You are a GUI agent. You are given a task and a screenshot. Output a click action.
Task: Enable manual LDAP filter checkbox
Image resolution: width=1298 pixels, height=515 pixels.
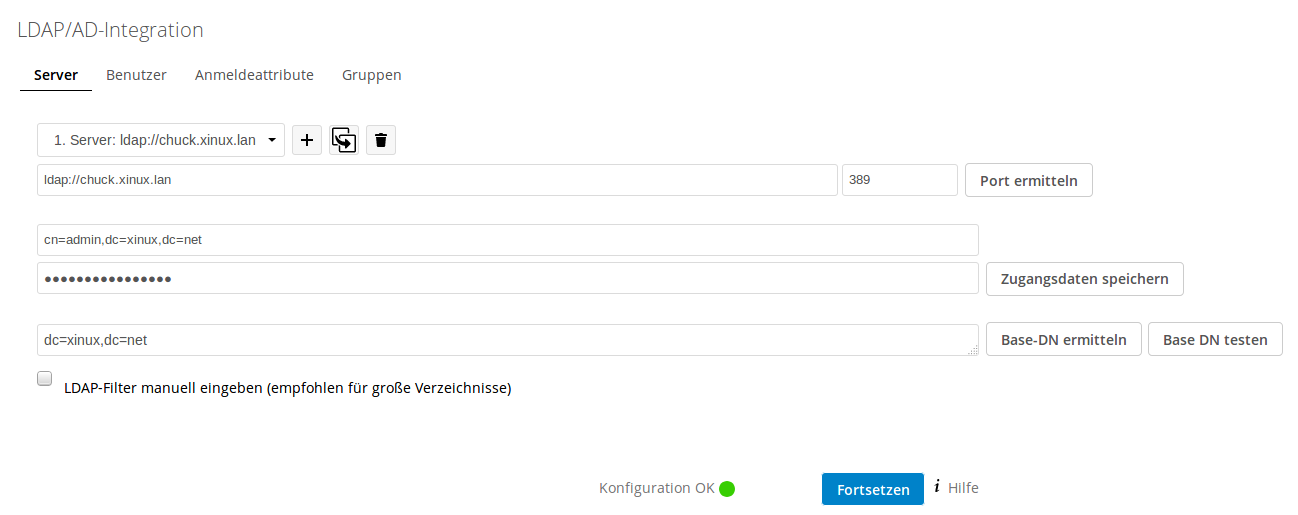click(x=45, y=379)
